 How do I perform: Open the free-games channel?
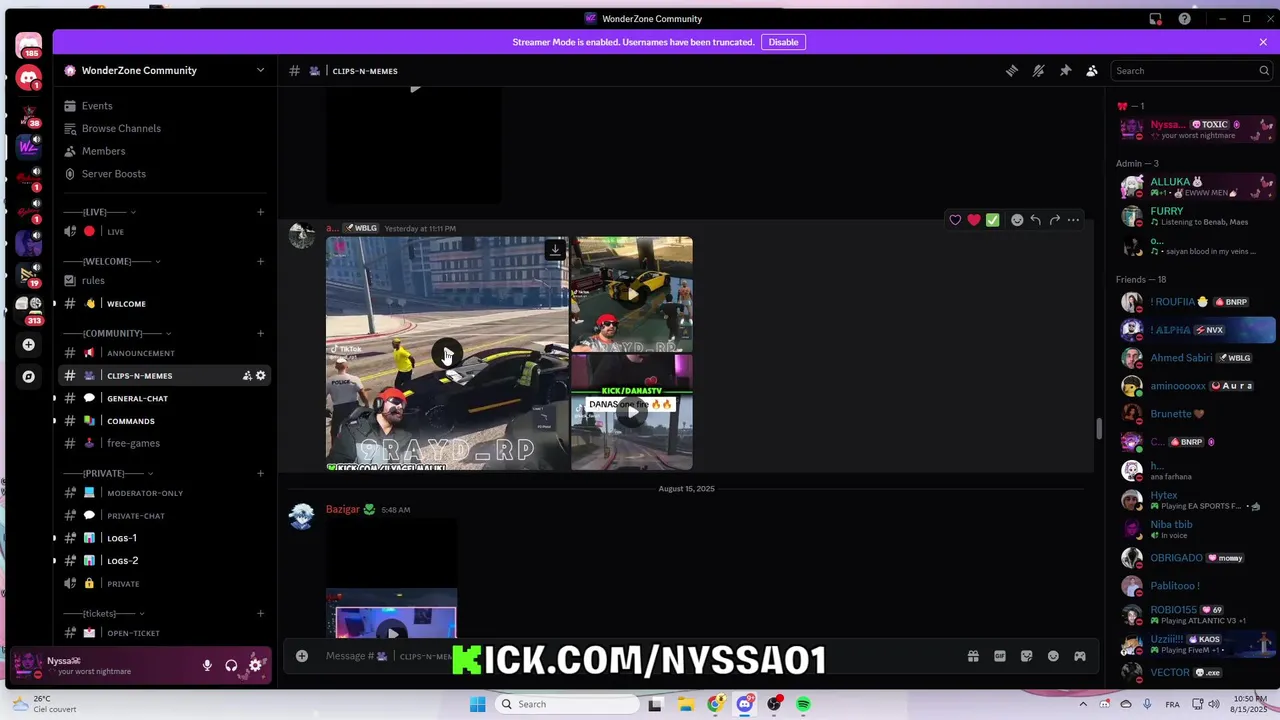pos(165,443)
